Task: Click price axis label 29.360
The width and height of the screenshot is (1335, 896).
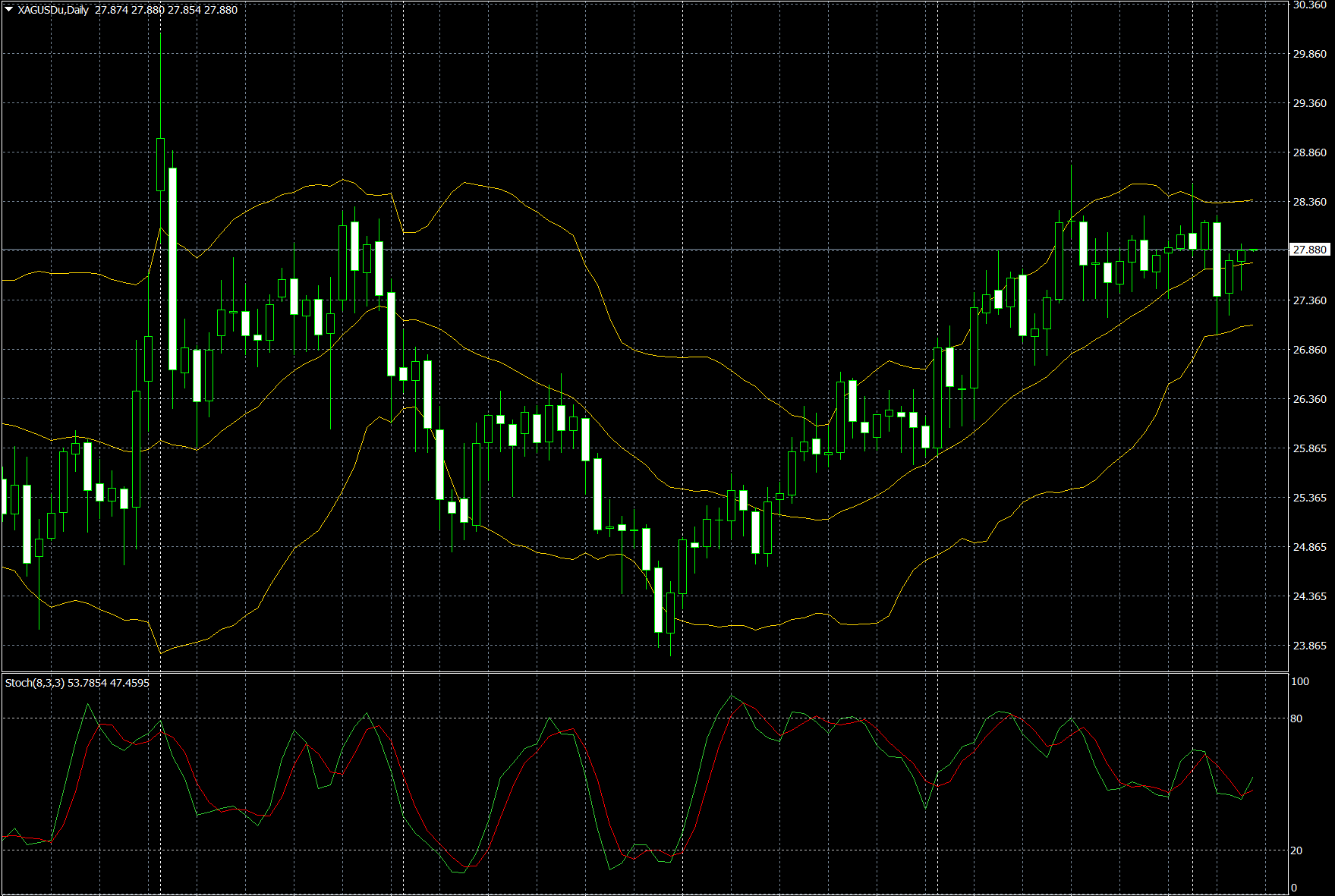Action: click(1310, 103)
